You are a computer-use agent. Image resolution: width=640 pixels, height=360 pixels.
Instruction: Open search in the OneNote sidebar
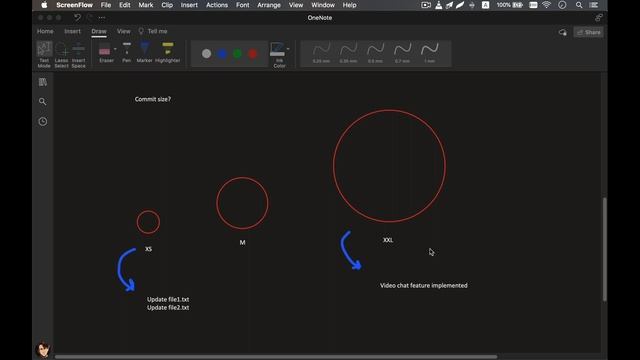42,101
